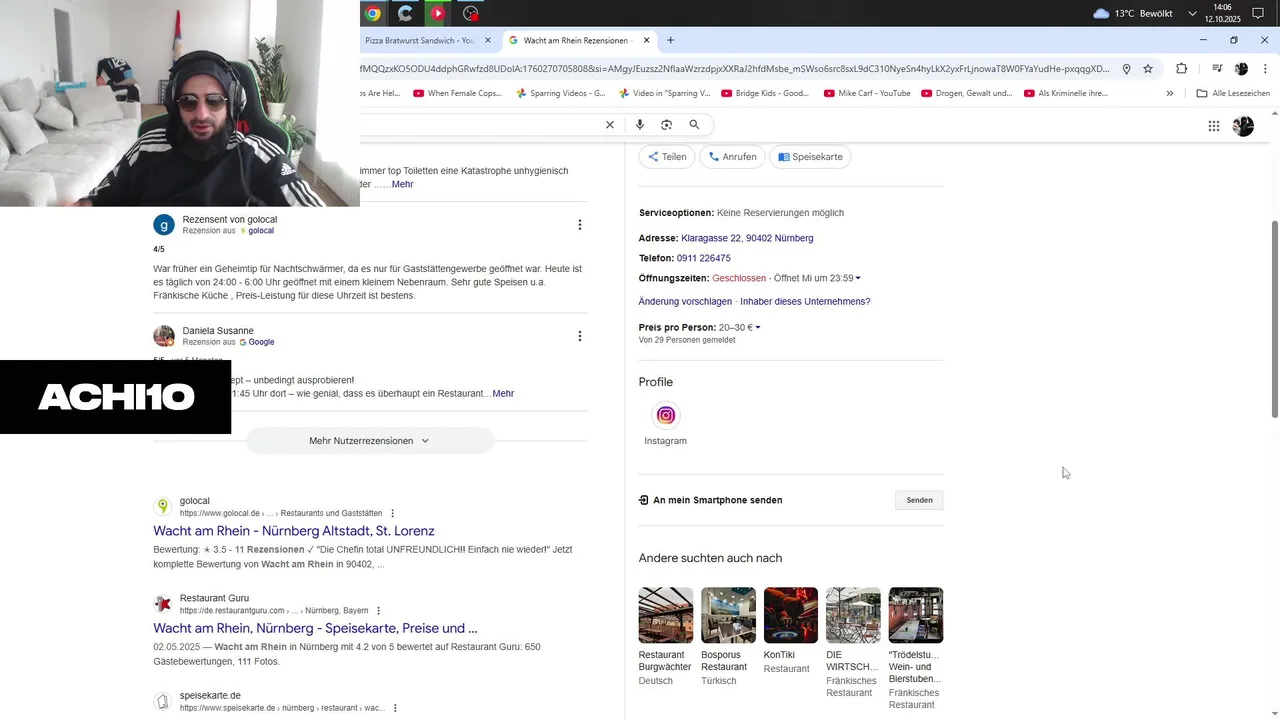Clear the Google search box with X

point(610,125)
